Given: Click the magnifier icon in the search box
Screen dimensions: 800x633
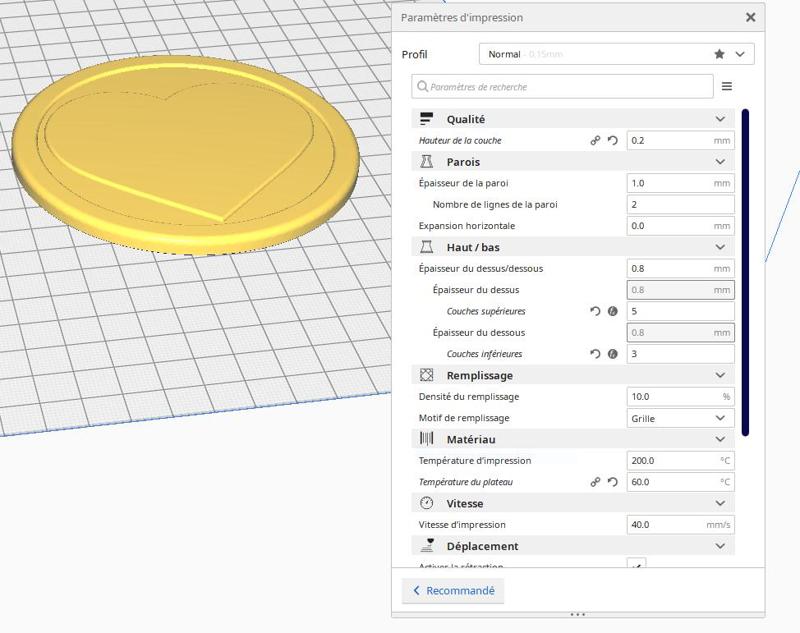Looking at the screenshot, I should 422,86.
